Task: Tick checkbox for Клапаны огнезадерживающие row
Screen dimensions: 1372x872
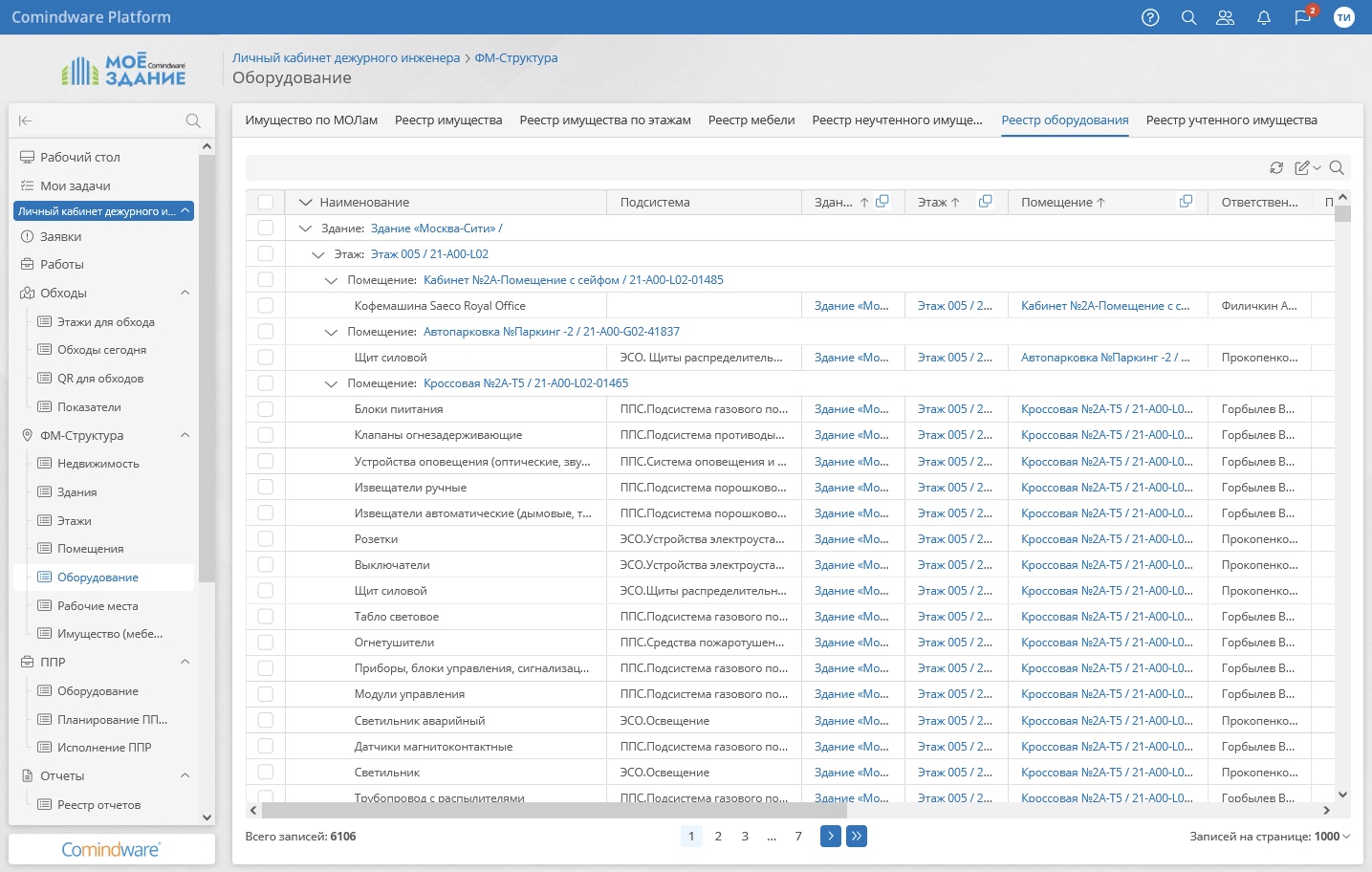Action: pos(266,435)
